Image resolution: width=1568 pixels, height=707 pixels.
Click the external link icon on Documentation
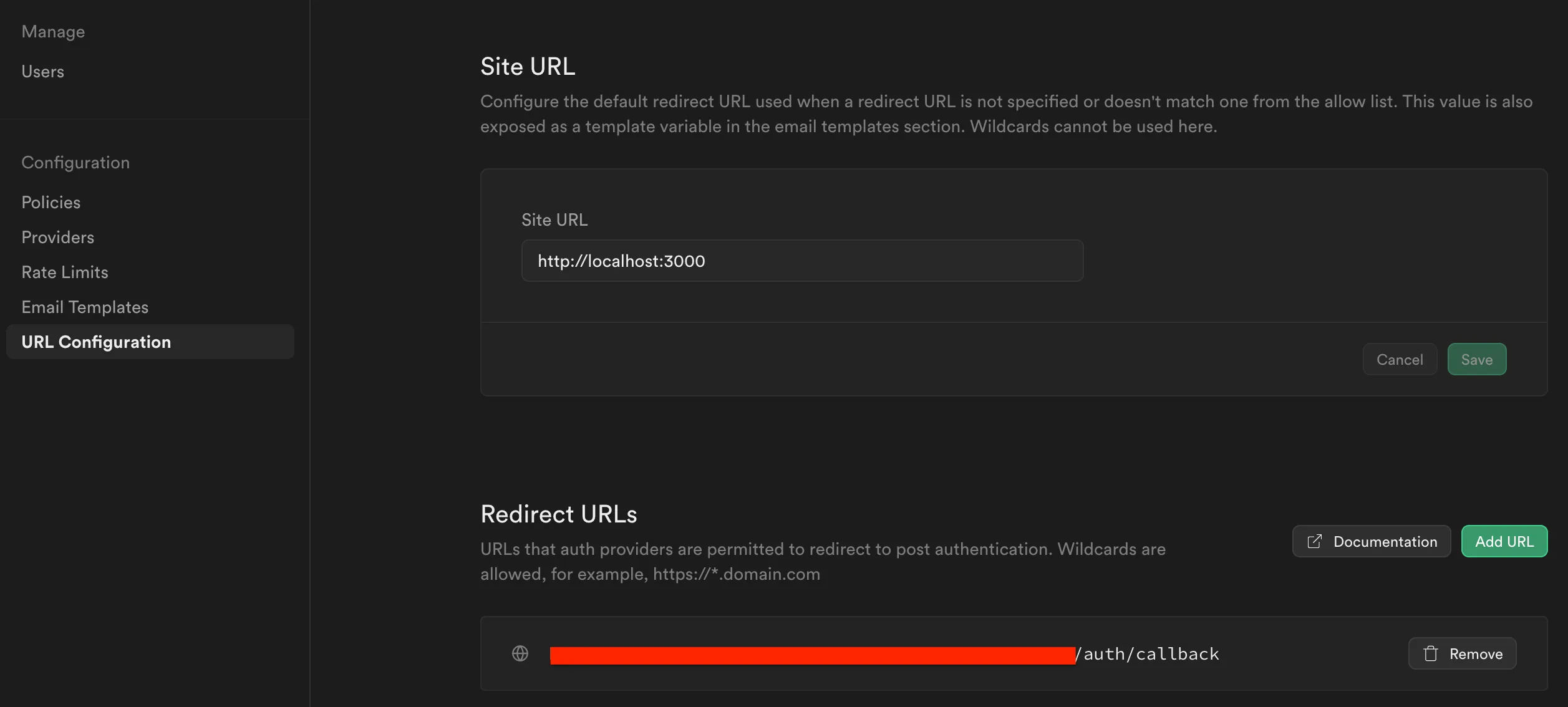pyautogui.click(x=1314, y=541)
